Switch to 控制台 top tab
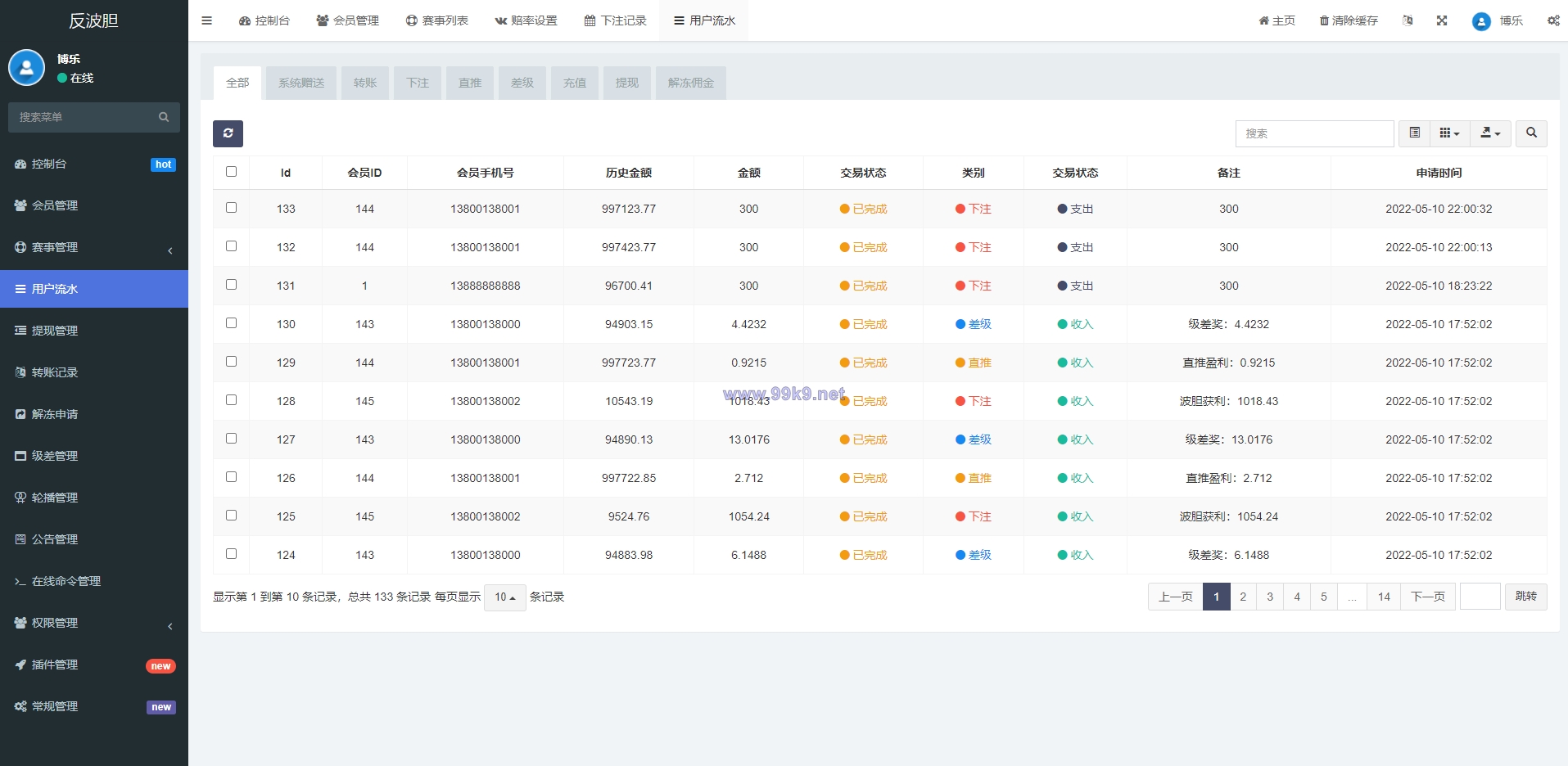This screenshot has height=766, width=1568. [264, 20]
